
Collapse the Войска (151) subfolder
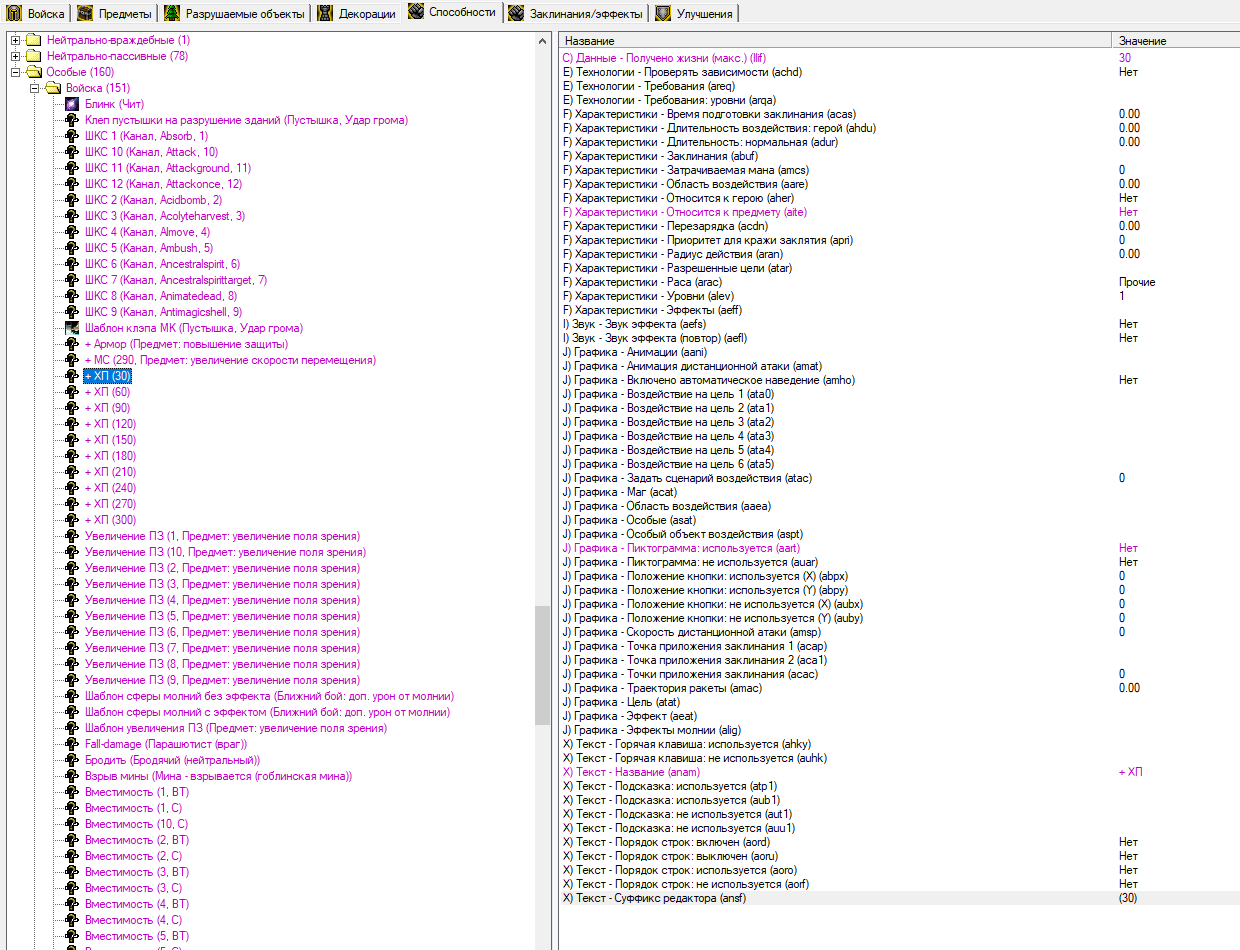(x=35, y=88)
